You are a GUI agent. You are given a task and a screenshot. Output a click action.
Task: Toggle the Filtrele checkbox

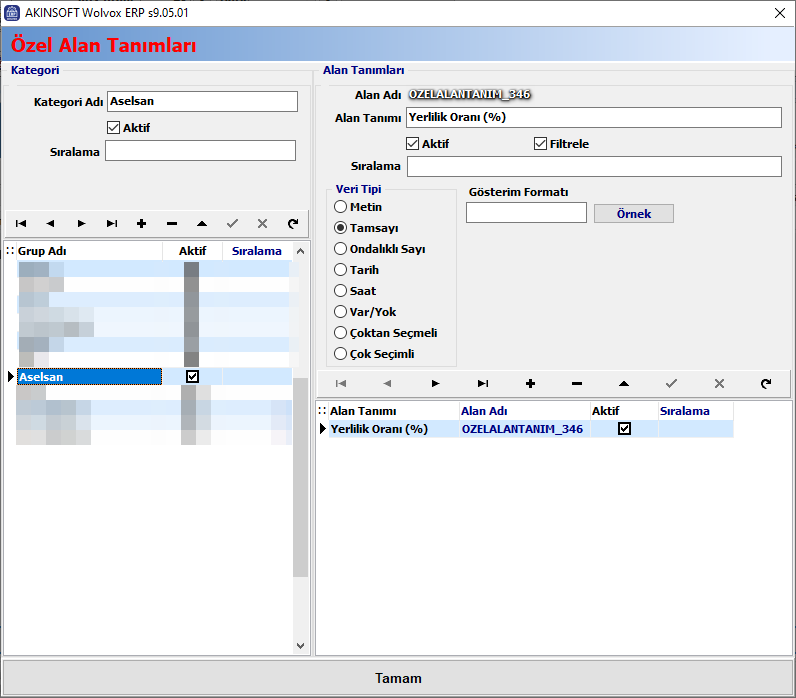[541, 144]
